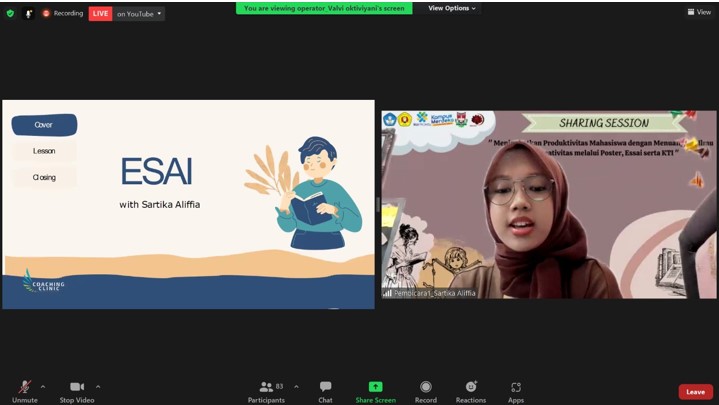Click Sartika Aliffia's video thumbnail
This screenshot has height=405, width=719.
[548, 204]
